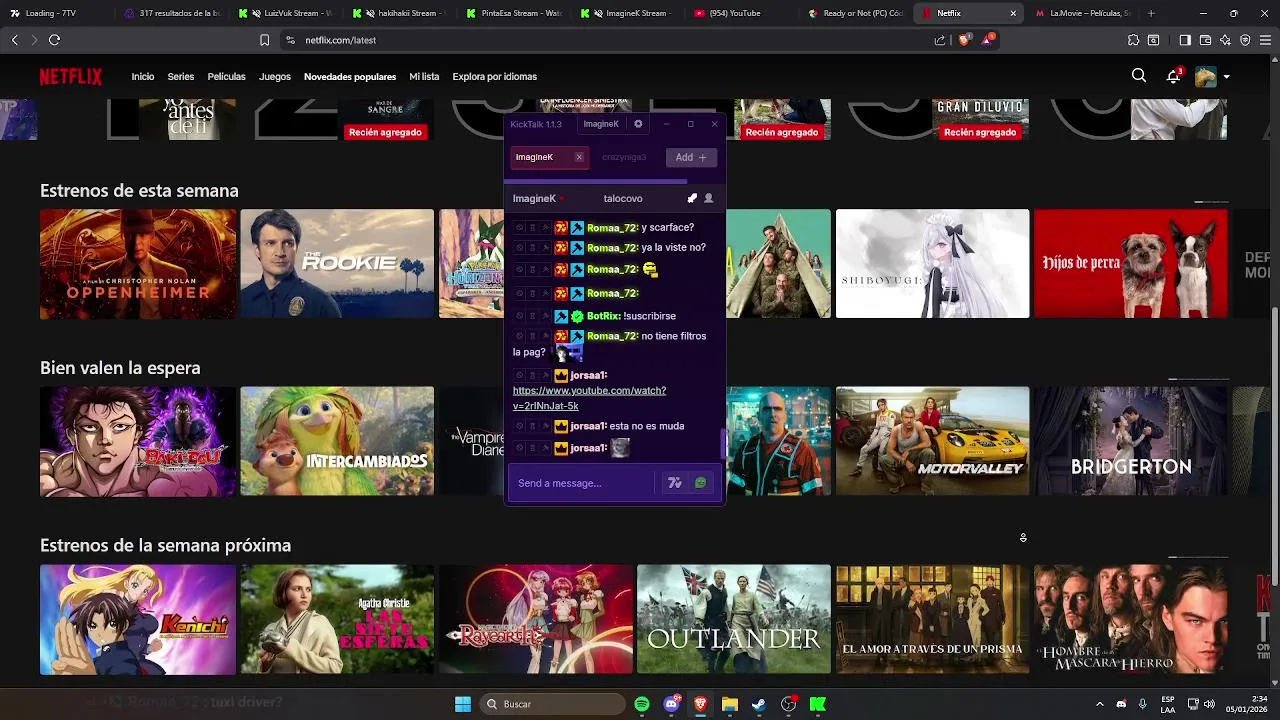Click the Windows Start button
Viewport: 1280px width, 720px height.
click(463, 704)
